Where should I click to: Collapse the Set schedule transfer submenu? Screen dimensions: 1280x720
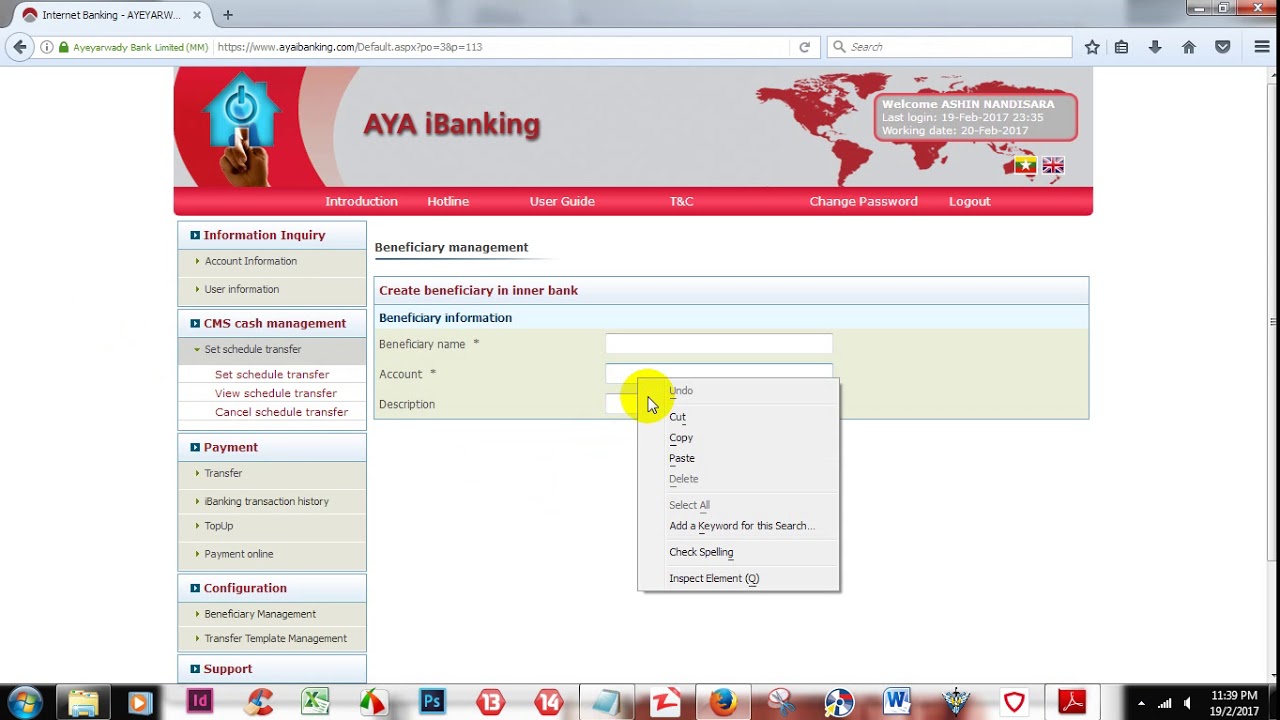point(272,349)
